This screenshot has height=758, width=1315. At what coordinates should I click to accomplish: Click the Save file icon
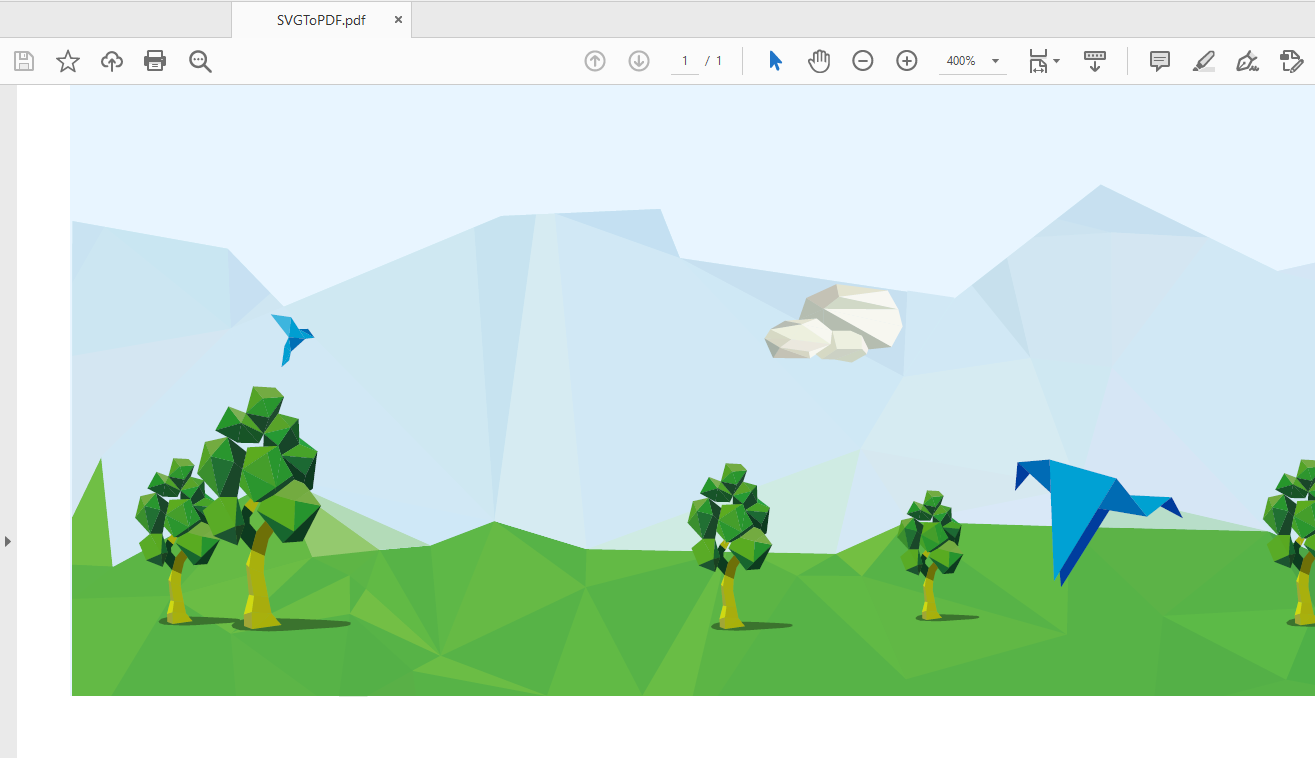click(24, 61)
